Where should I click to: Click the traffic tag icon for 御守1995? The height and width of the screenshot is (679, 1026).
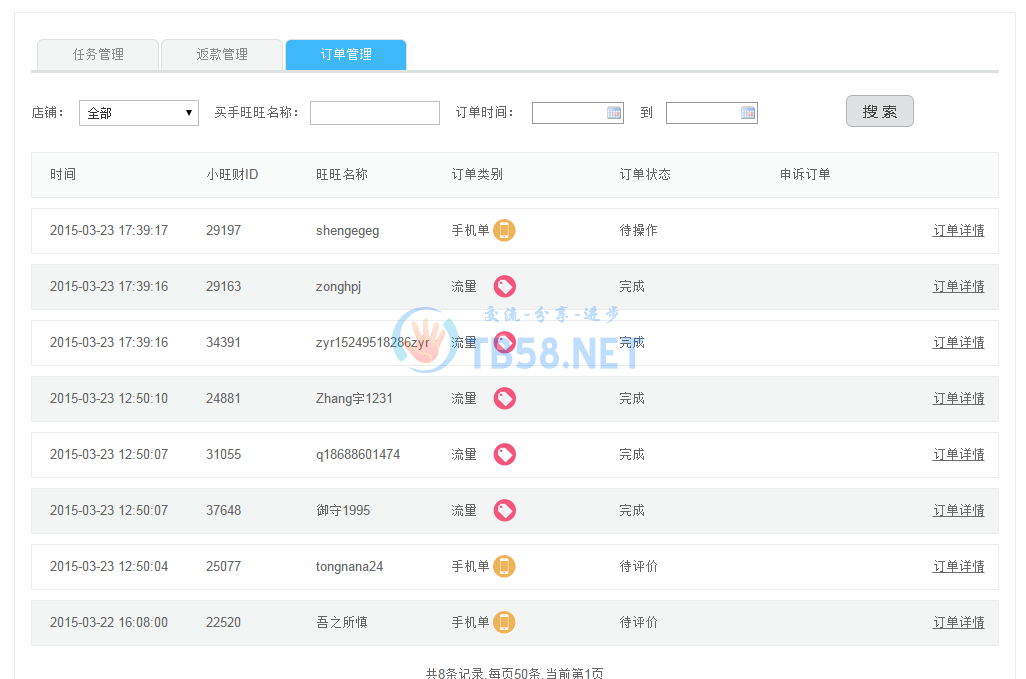click(505, 511)
